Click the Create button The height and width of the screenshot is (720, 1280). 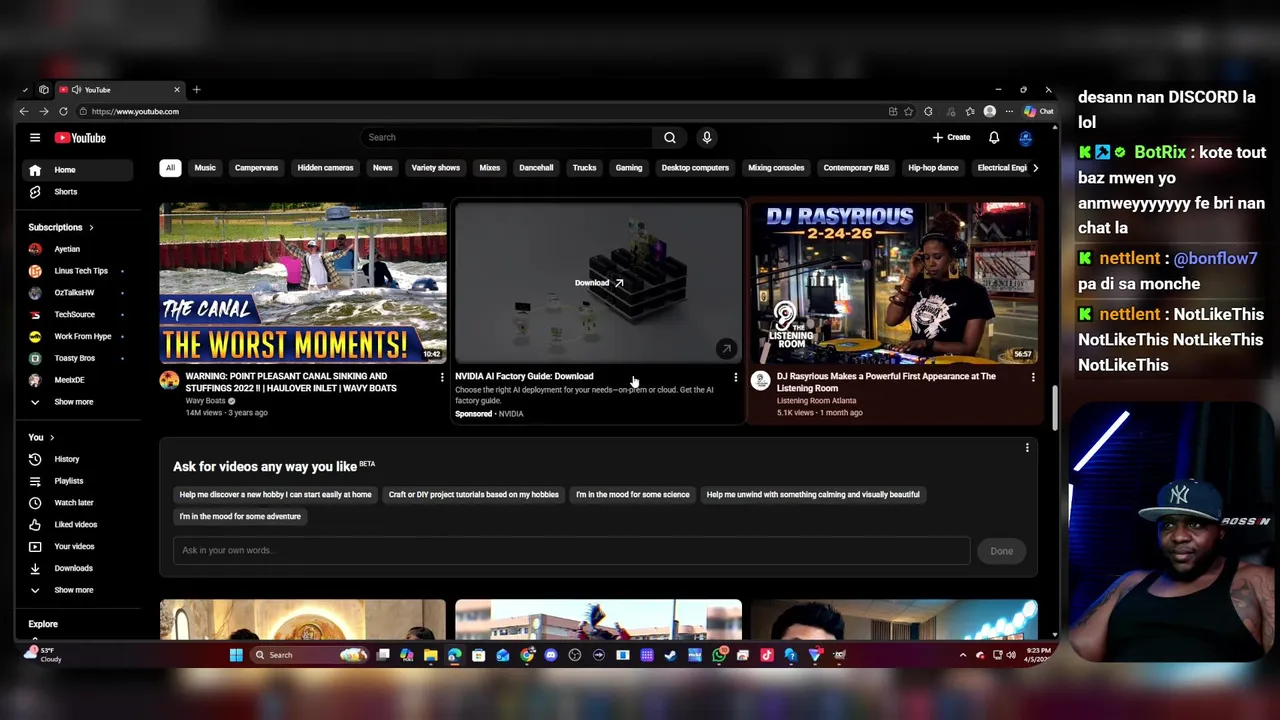point(951,138)
